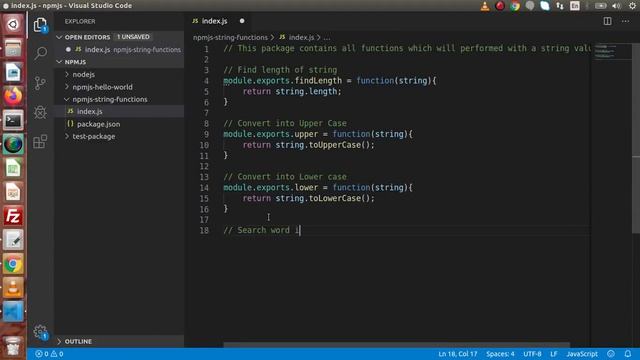
Task: Open system settings gear in top panel
Action: [632, 6]
